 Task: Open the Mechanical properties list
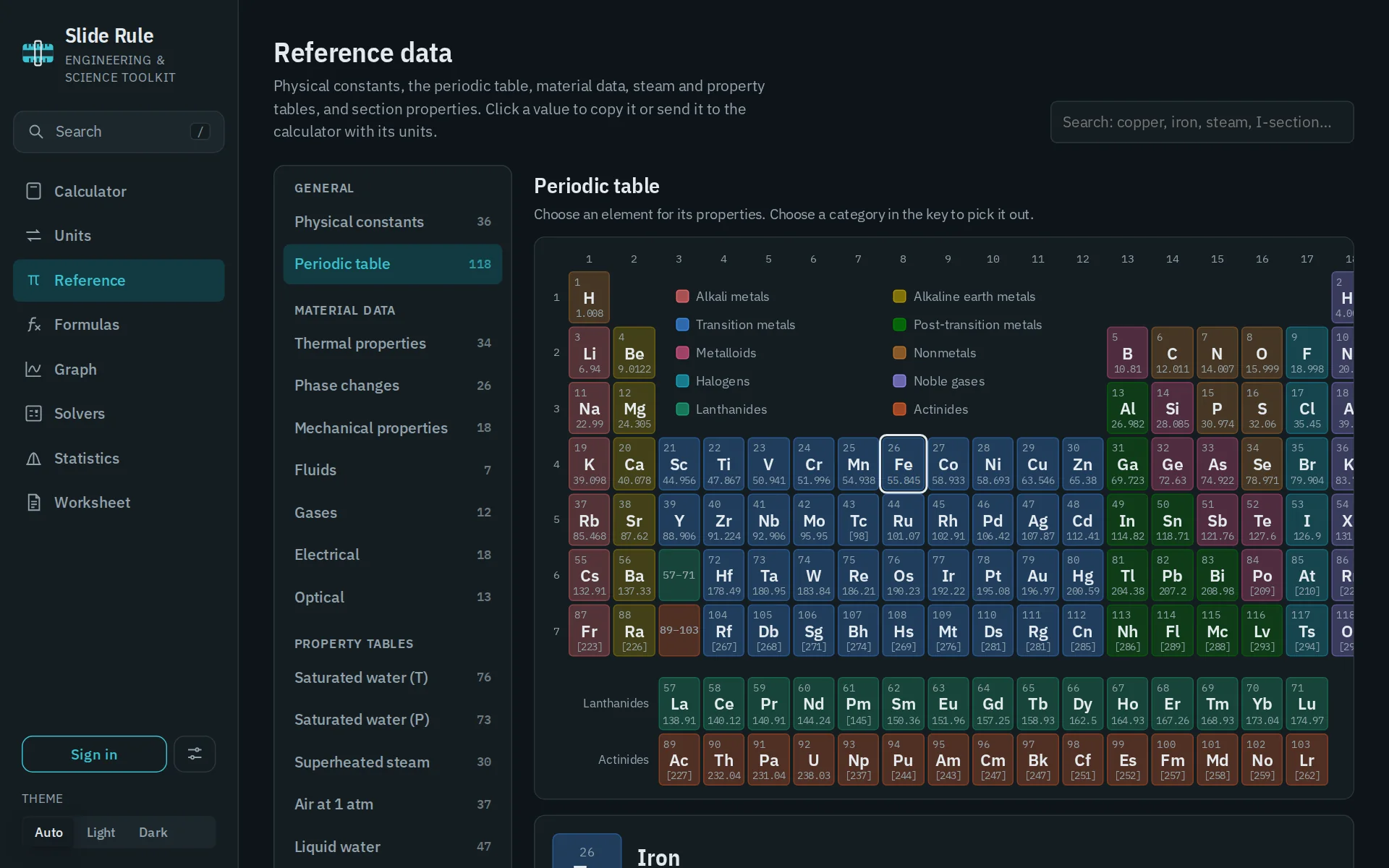coord(393,428)
